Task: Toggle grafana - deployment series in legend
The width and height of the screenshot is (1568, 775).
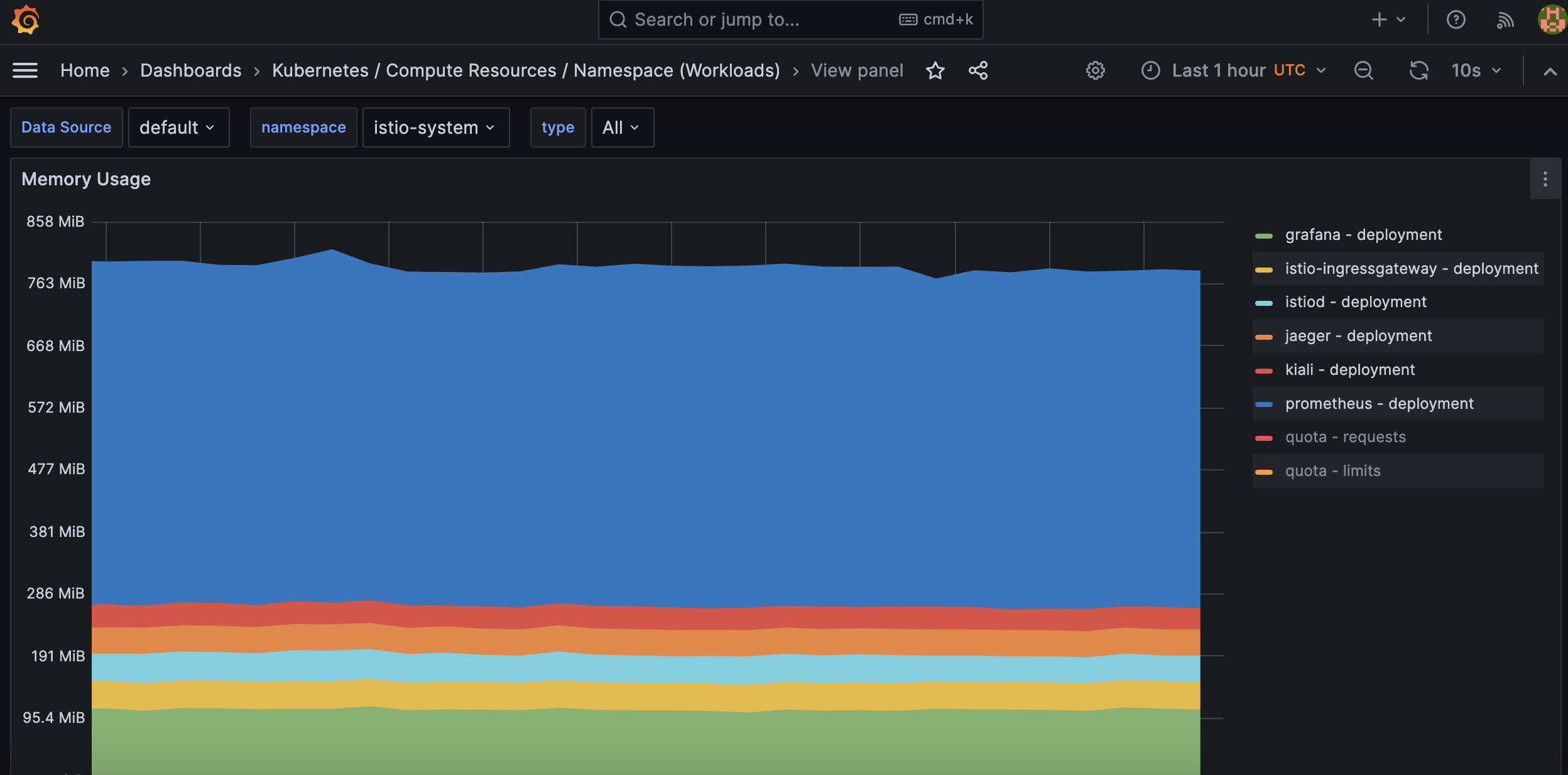Action: point(1363,235)
